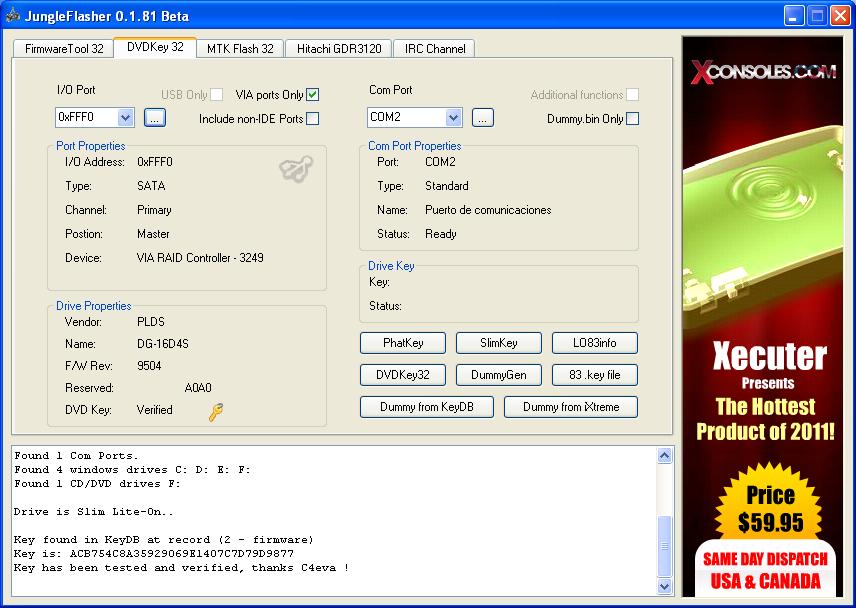Viewport: 856px width, 608px height.
Task: Click the drive connector icon in Port Properties
Action: coord(295,170)
